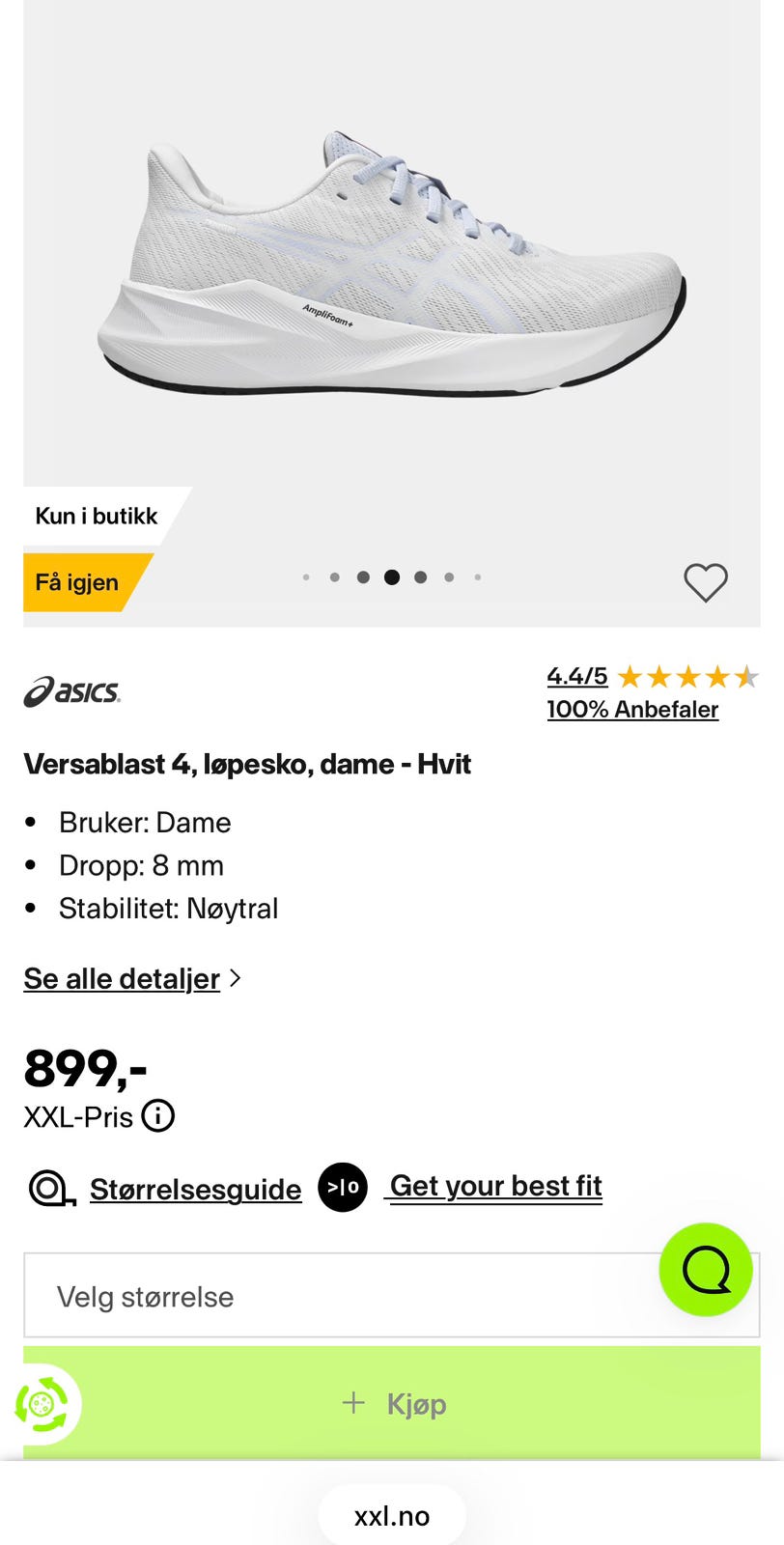
Task: Tap the white shoe product image
Action: tap(392, 266)
